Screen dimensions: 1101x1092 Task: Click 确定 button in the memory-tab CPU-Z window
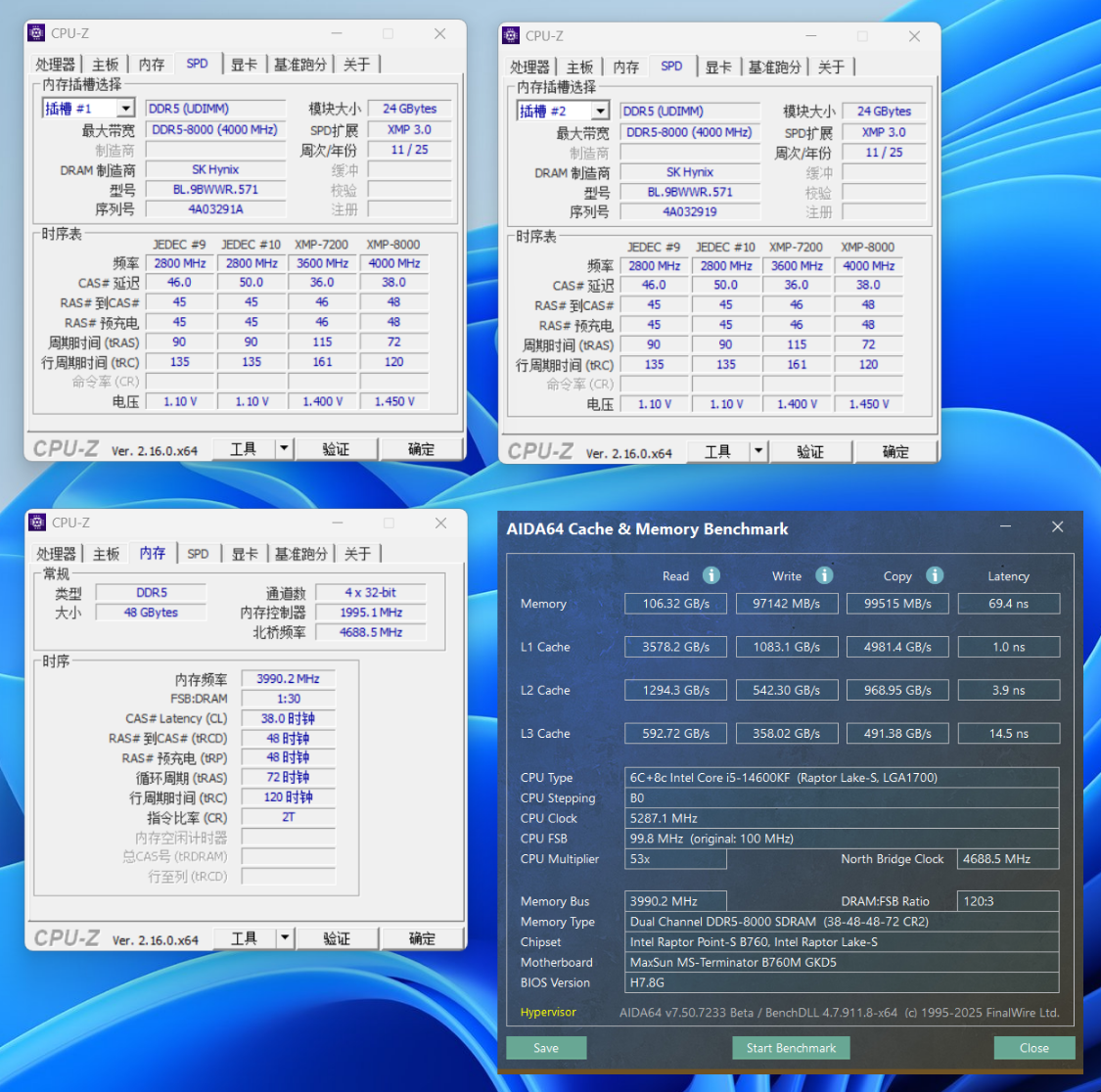coord(422,938)
